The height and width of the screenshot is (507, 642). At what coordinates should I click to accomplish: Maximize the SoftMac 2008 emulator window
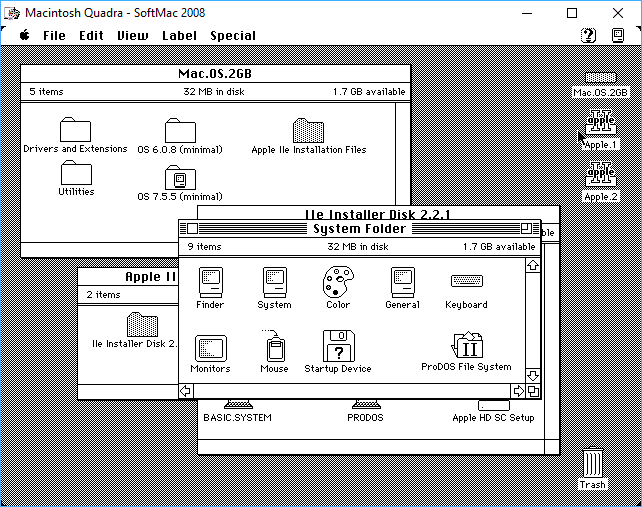572,13
